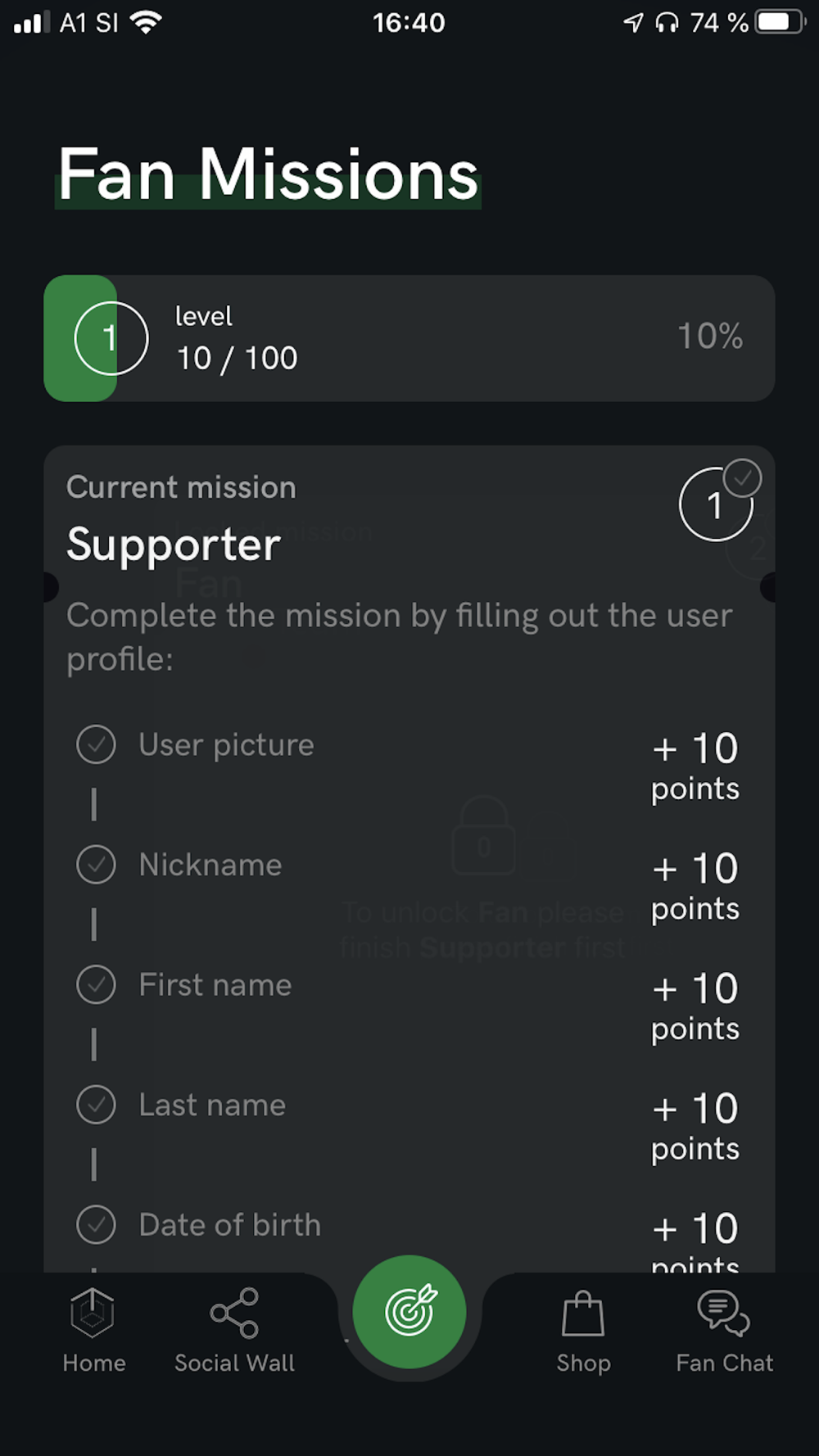Select the Nickname task text

tap(210, 865)
